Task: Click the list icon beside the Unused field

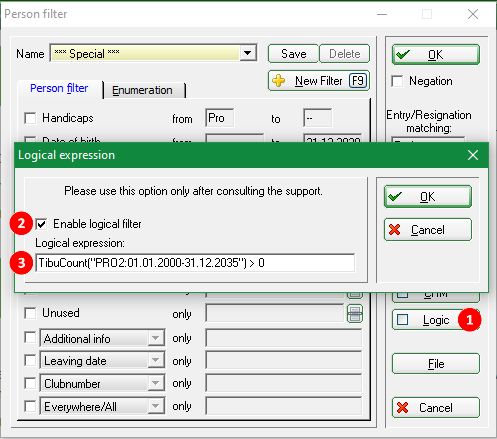Action: 355,314
